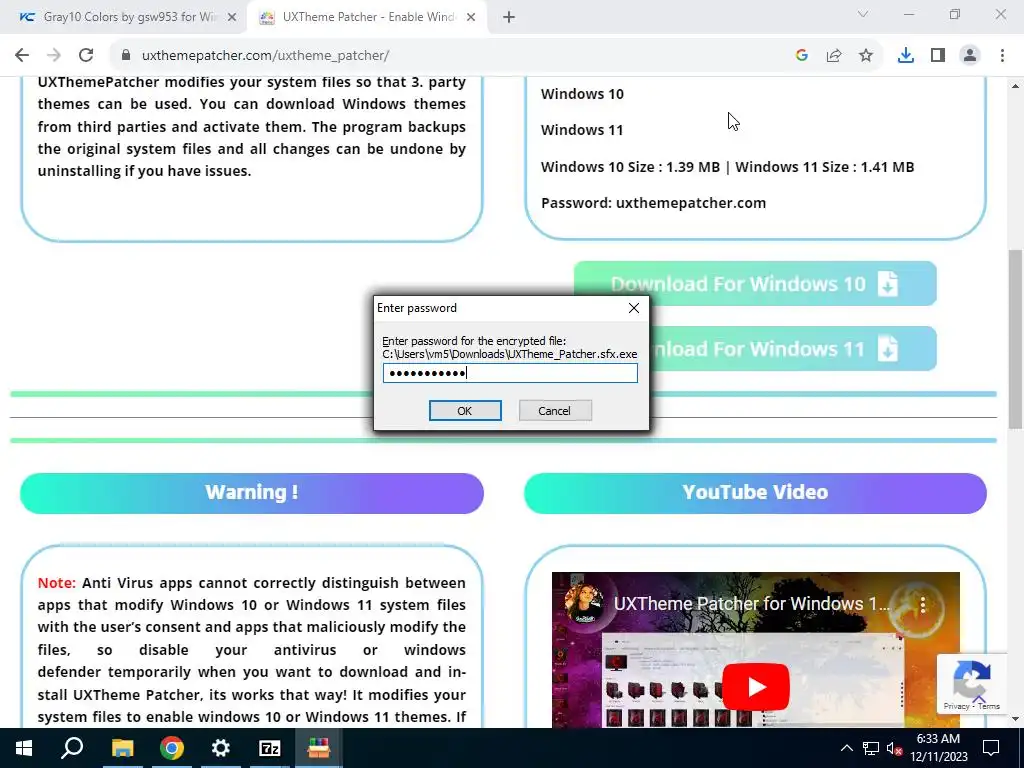Select the UXTheme Patcher browser tab
Screen dimensions: 1024x768
pos(366,17)
